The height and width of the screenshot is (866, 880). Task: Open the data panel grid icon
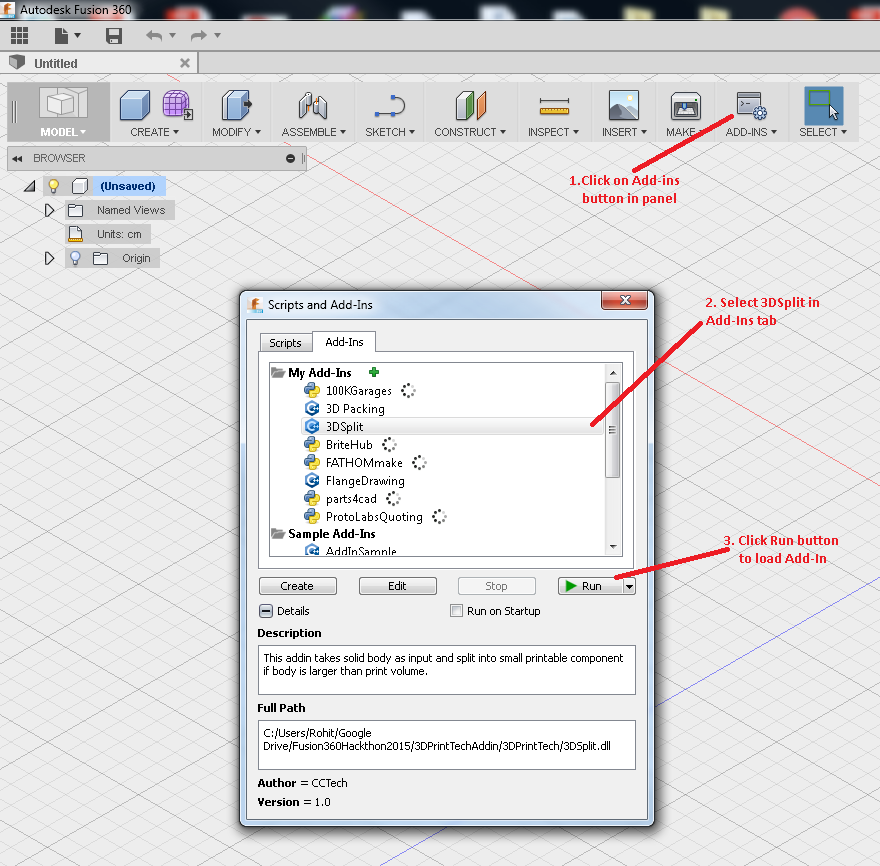pos(19,36)
